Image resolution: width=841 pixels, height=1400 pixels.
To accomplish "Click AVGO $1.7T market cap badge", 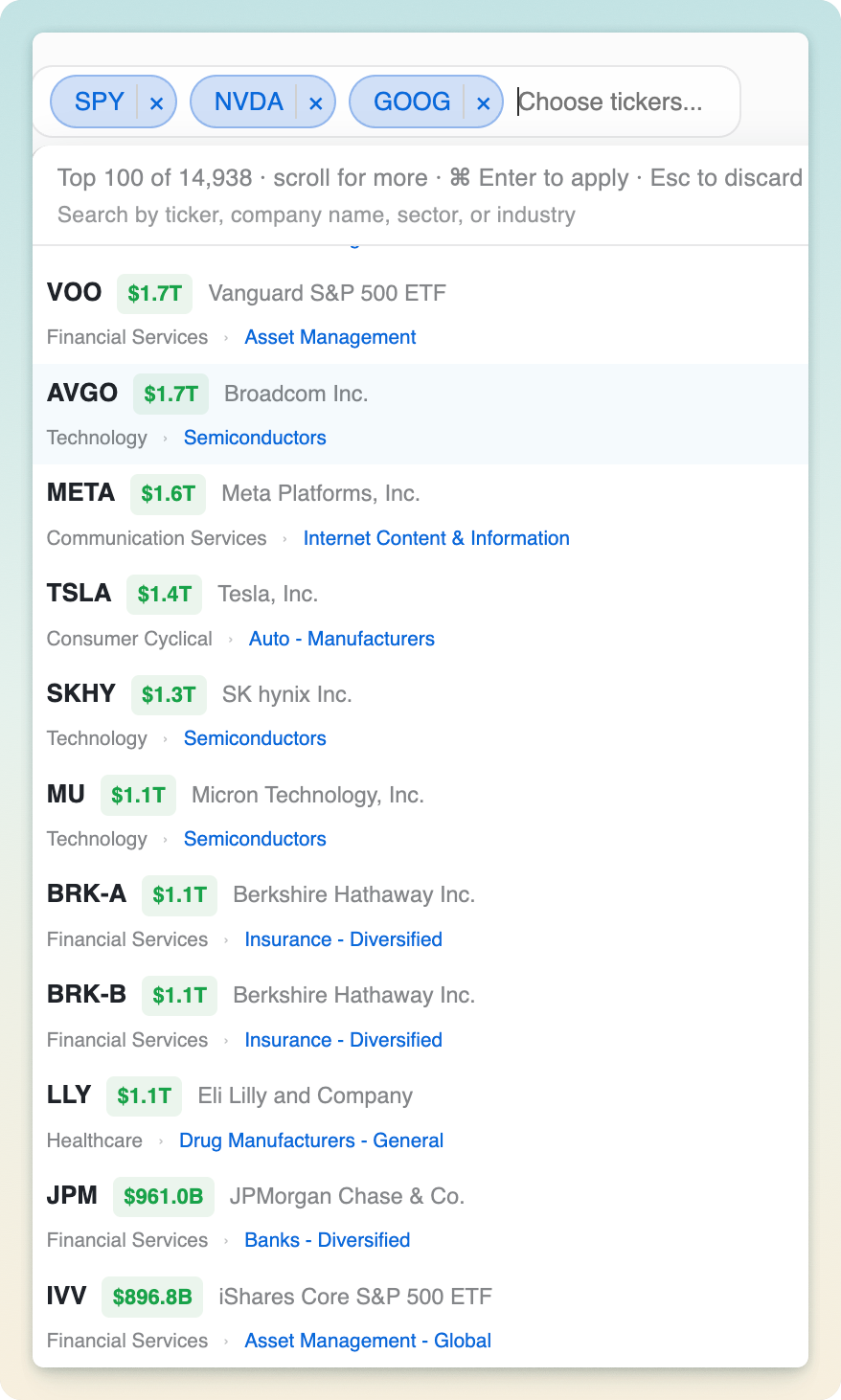I will pos(170,394).
